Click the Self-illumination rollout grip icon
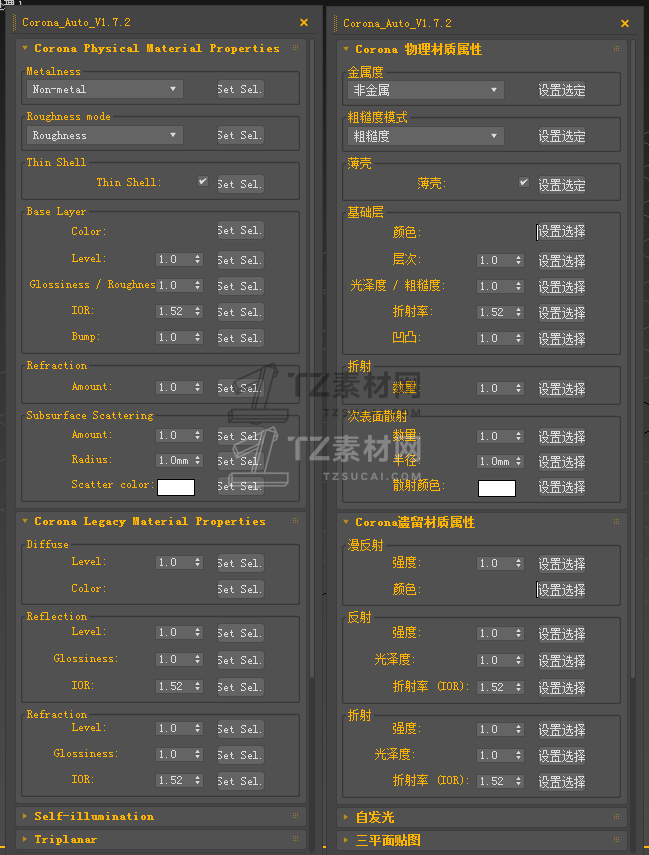Image resolution: width=649 pixels, height=855 pixels. (x=295, y=816)
